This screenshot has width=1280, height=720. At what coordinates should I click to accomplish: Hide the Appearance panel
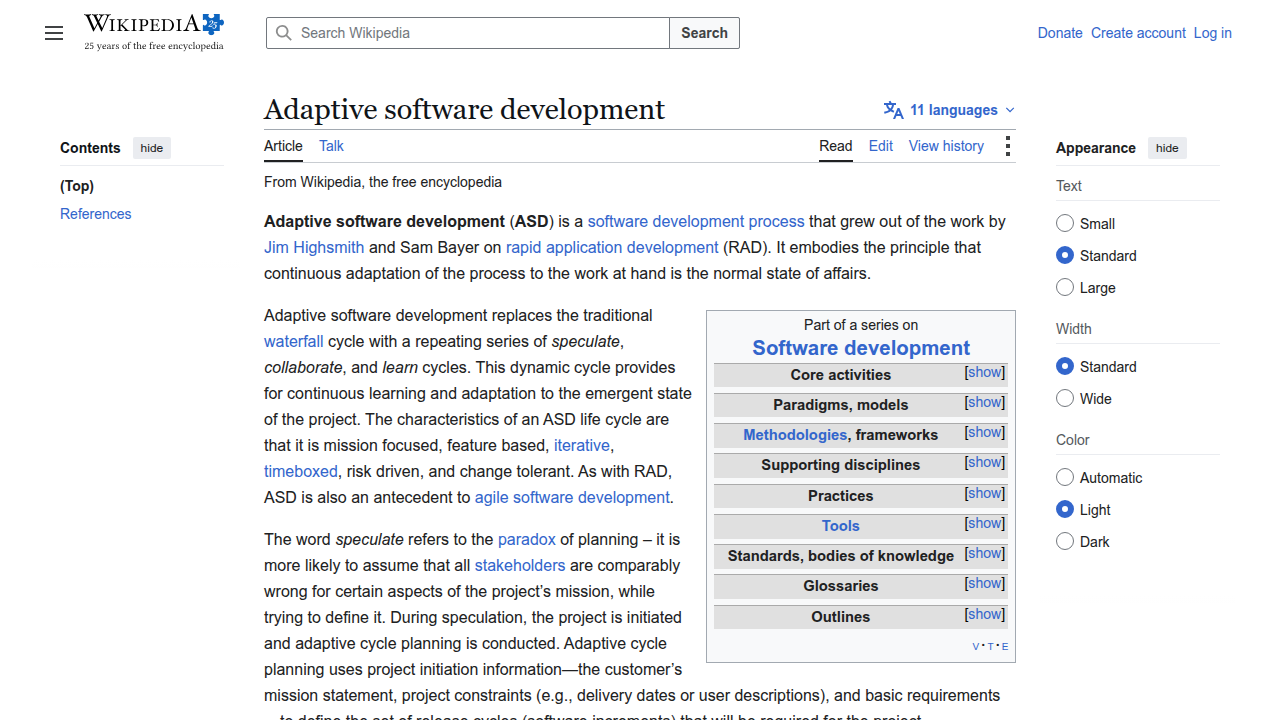tap(1167, 148)
